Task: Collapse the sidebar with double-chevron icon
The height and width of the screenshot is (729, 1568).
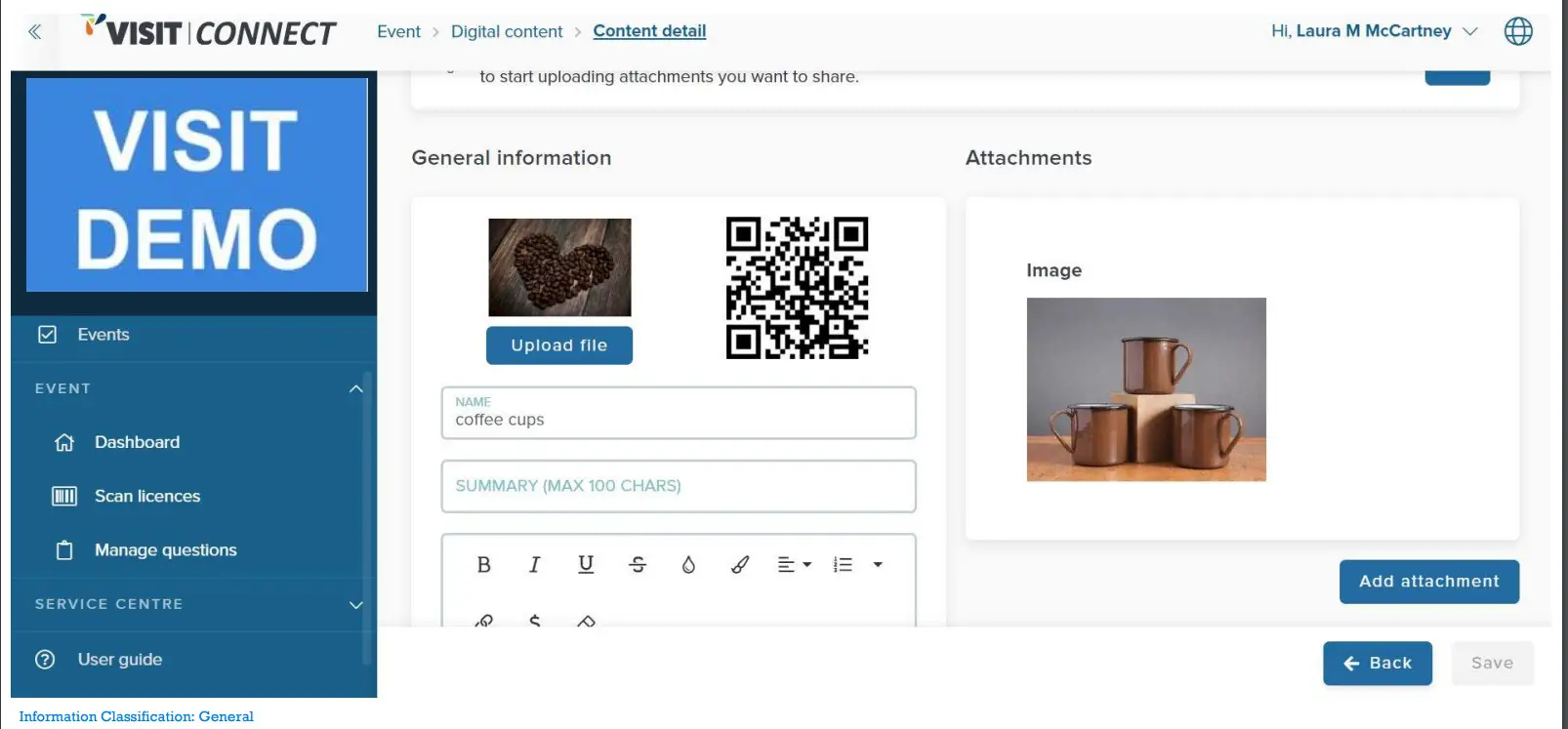Action: [35, 32]
